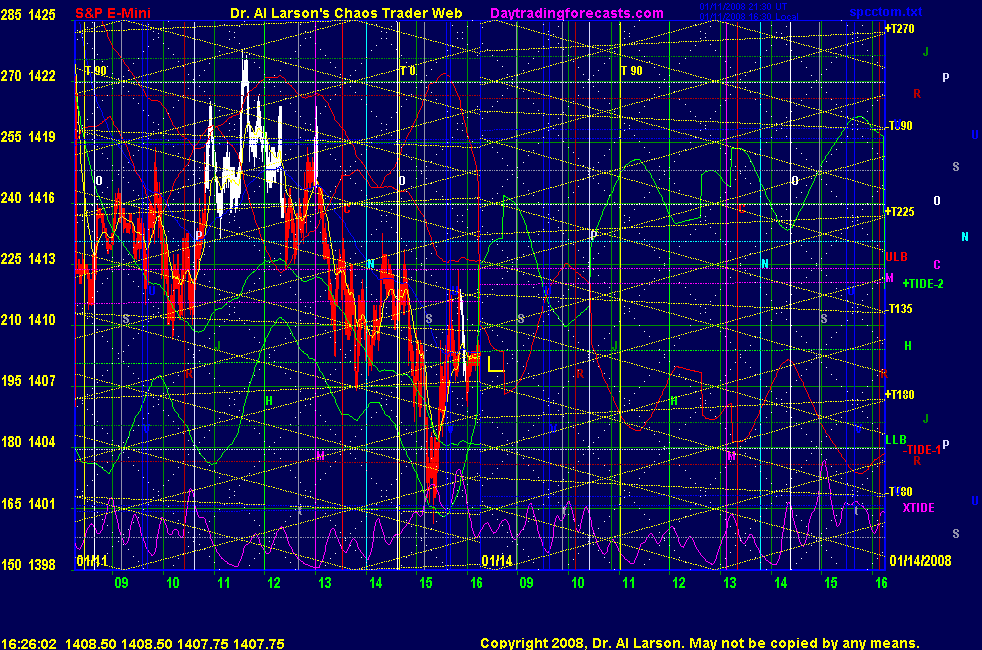
Task: Click the 150 1398 price axis label
Action: pos(28,564)
